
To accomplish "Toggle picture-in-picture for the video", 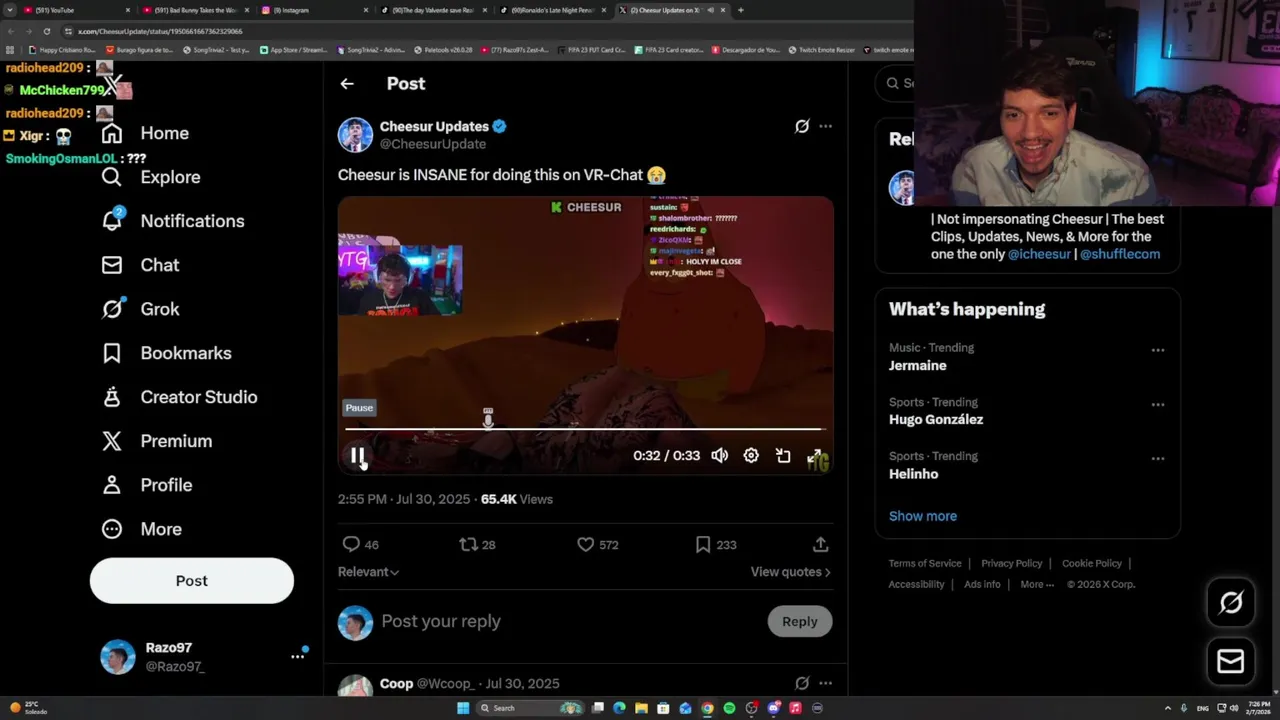I will tap(783, 456).
